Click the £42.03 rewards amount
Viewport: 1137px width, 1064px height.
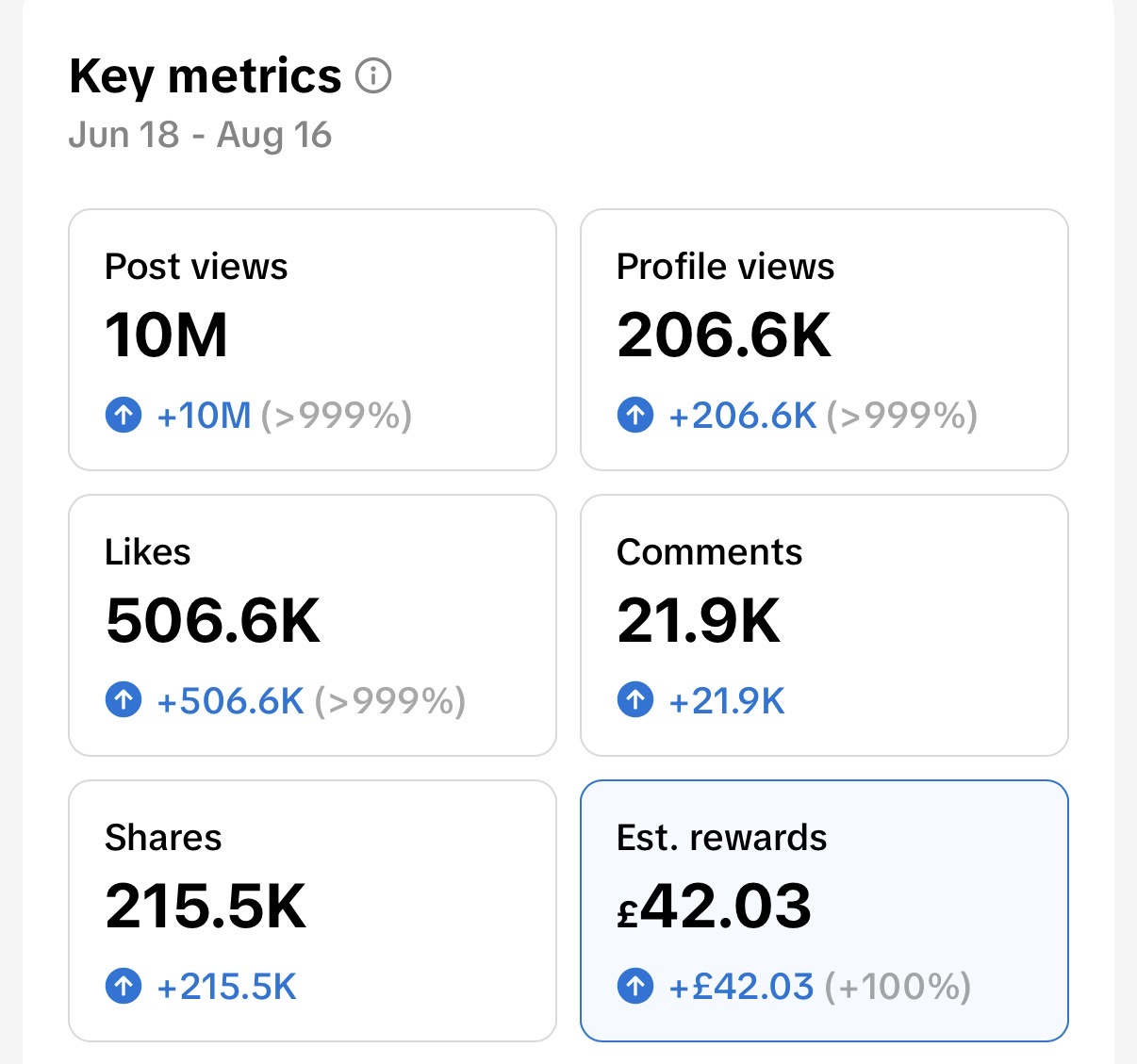[x=714, y=906]
